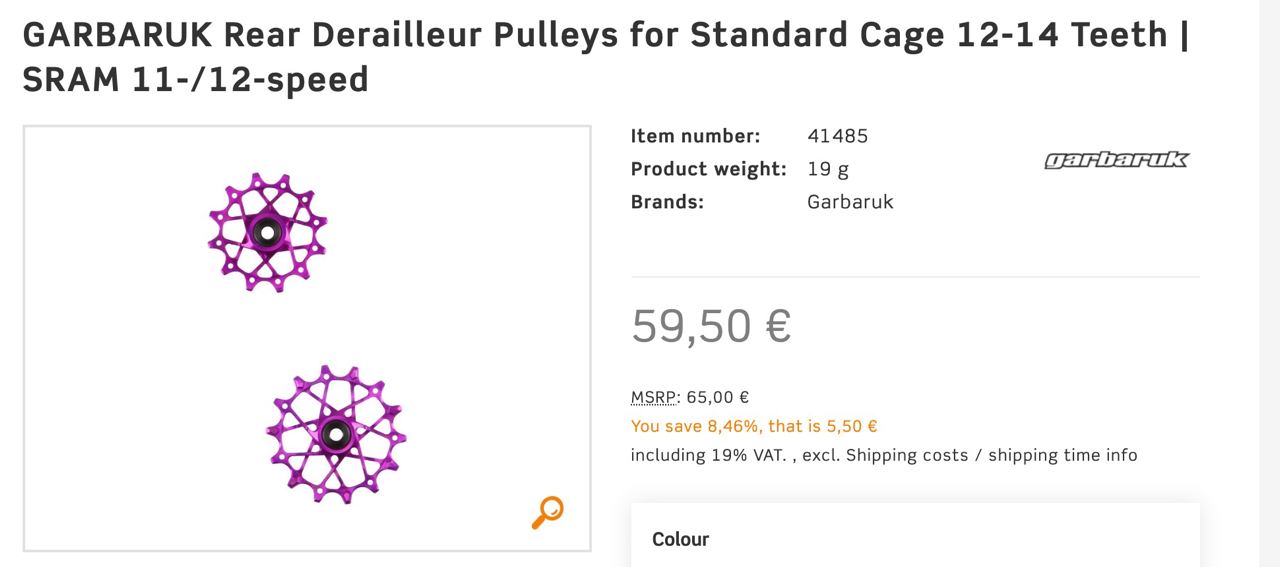This screenshot has height=567, width=1280.
Task: Click the underlined MSRP abbreviation
Action: [x=654, y=397]
